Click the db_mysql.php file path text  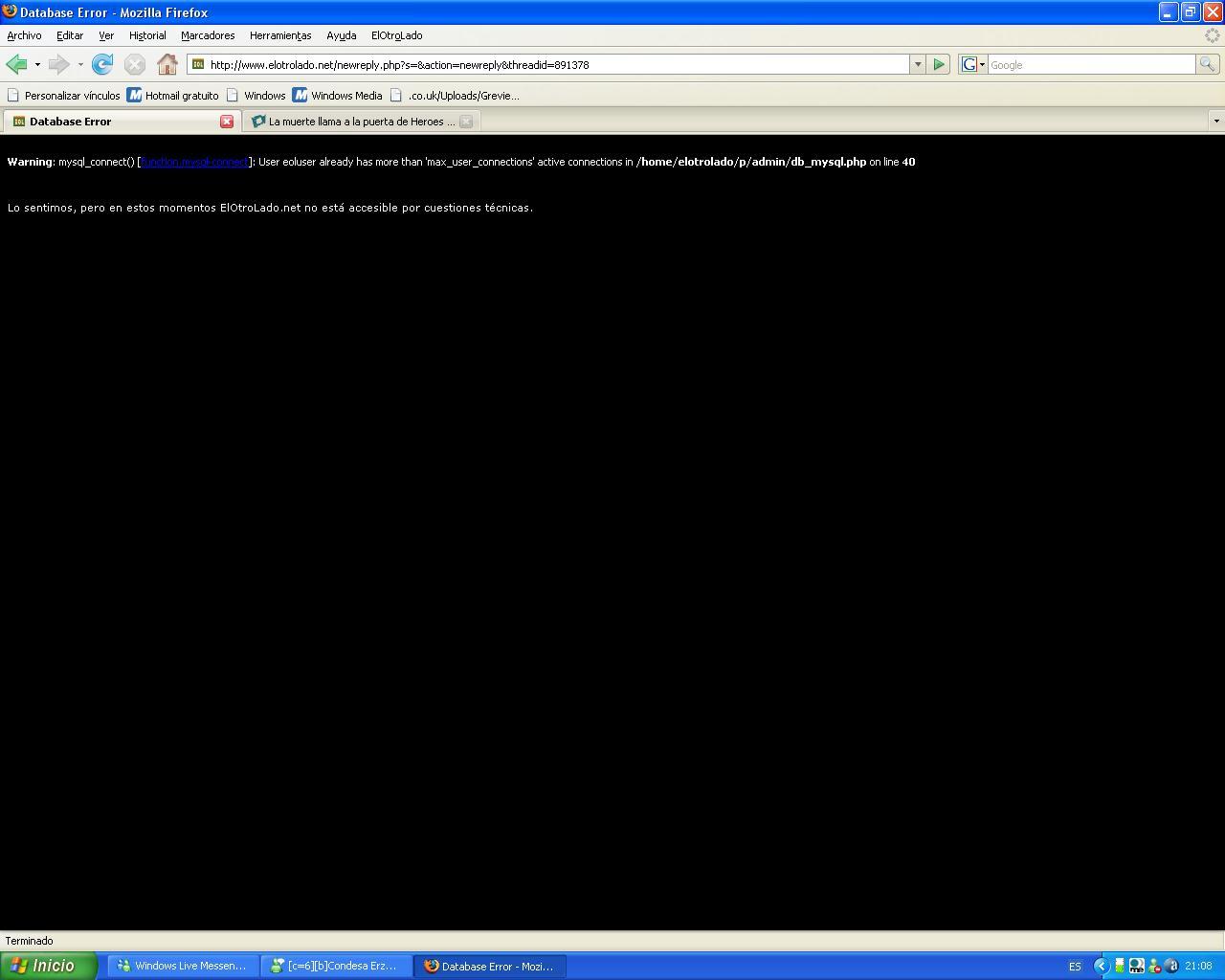(751, 162)
